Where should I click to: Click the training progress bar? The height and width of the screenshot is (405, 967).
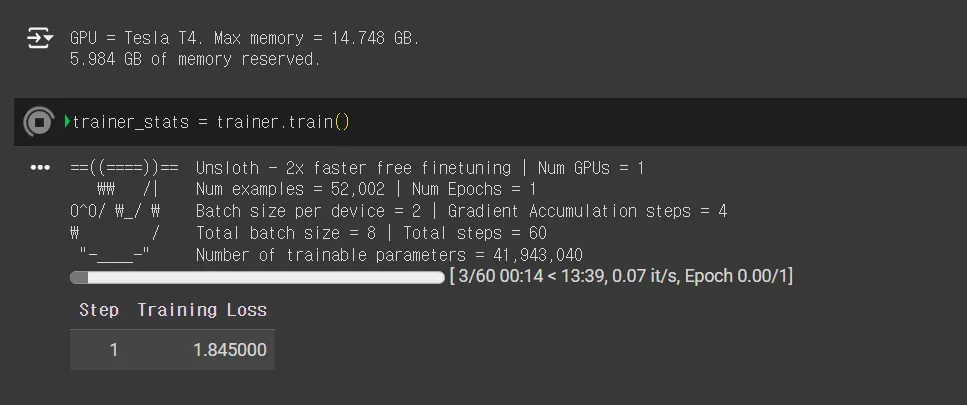257,277
